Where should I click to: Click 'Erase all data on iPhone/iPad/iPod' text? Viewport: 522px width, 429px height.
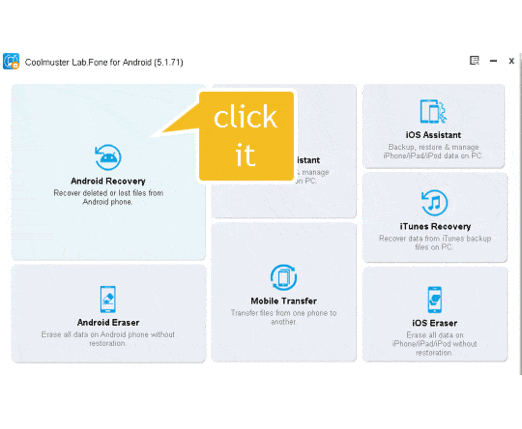pyautogui.click(x=435, y=344)
